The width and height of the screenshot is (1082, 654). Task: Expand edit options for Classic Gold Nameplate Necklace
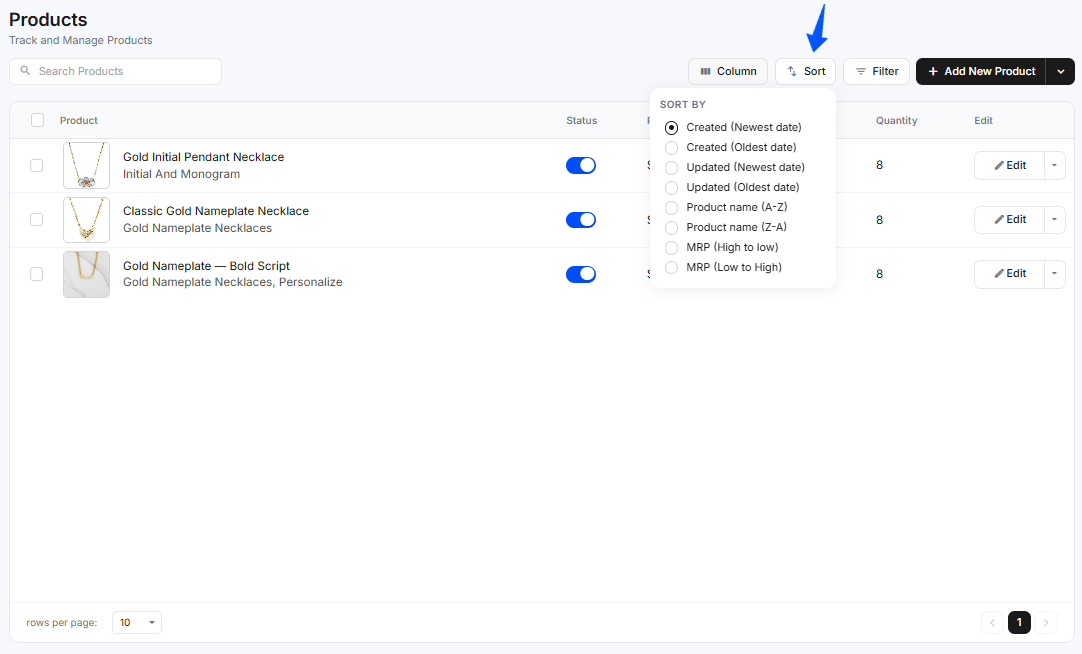pos(1054,219)
